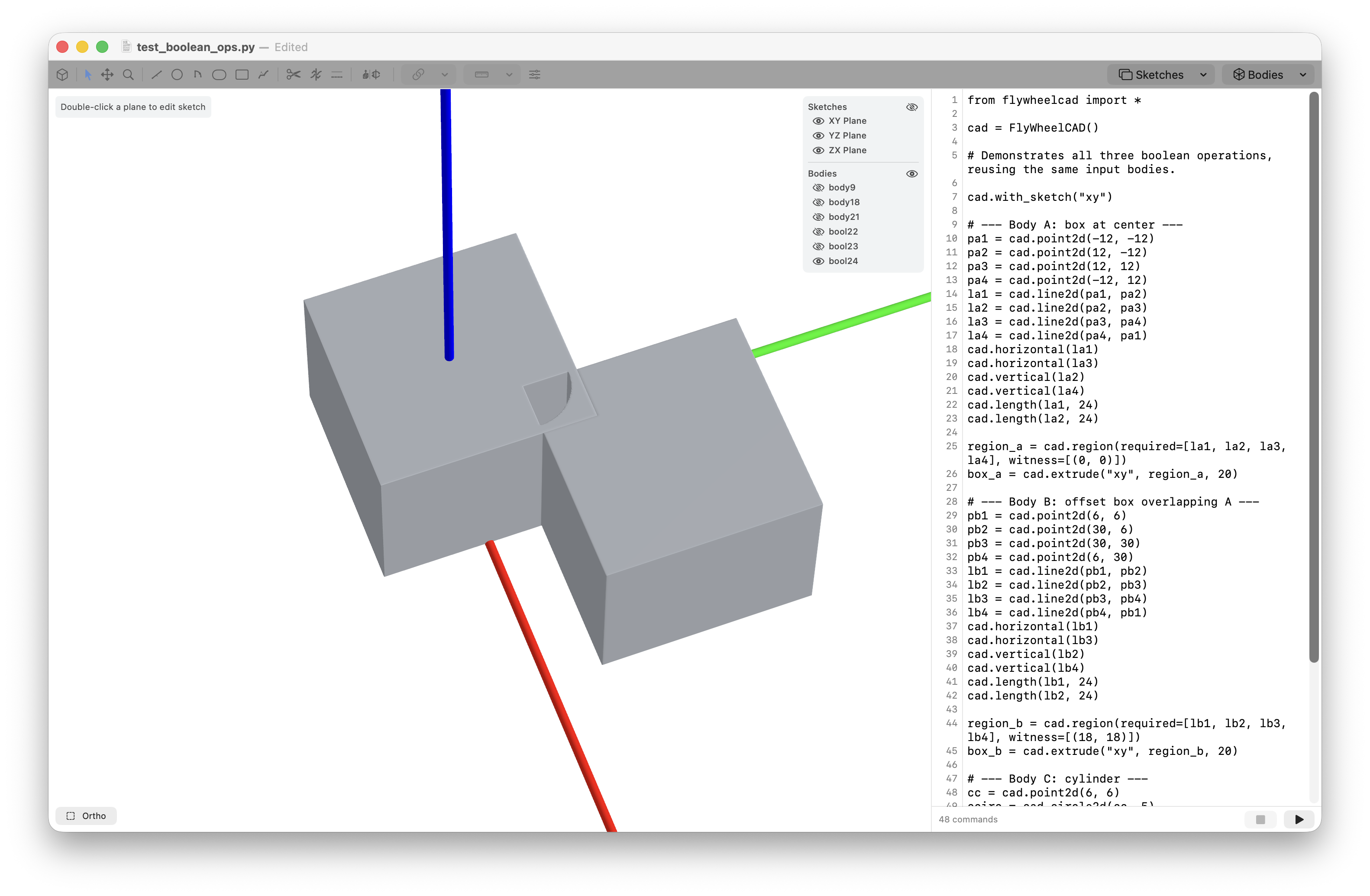Click the zoom magnifier tool
The height and width of the screenshot is (896, 1370).
click(x=128, y=75)
